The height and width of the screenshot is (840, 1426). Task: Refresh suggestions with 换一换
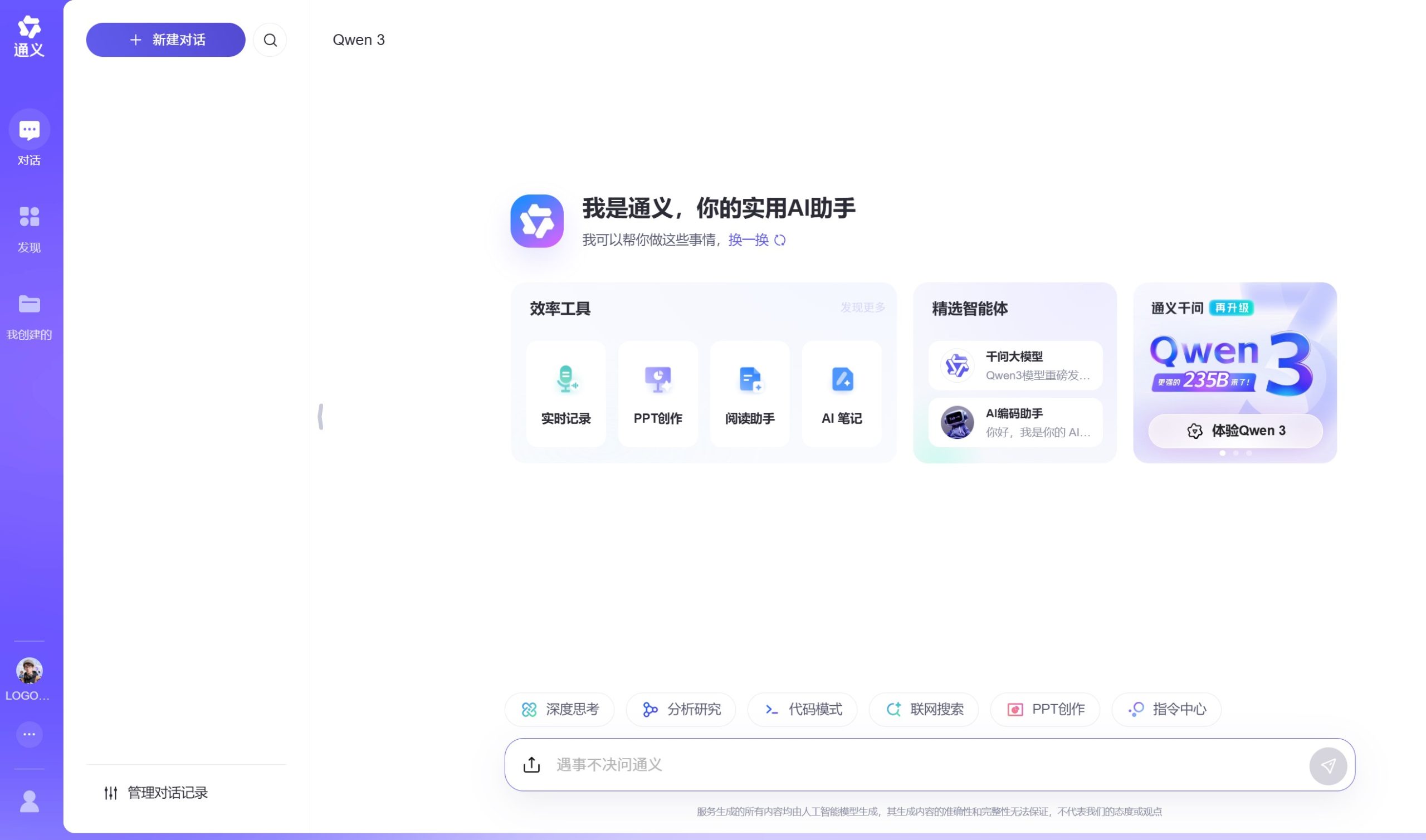pyautogui.click(x=748, y=240)
